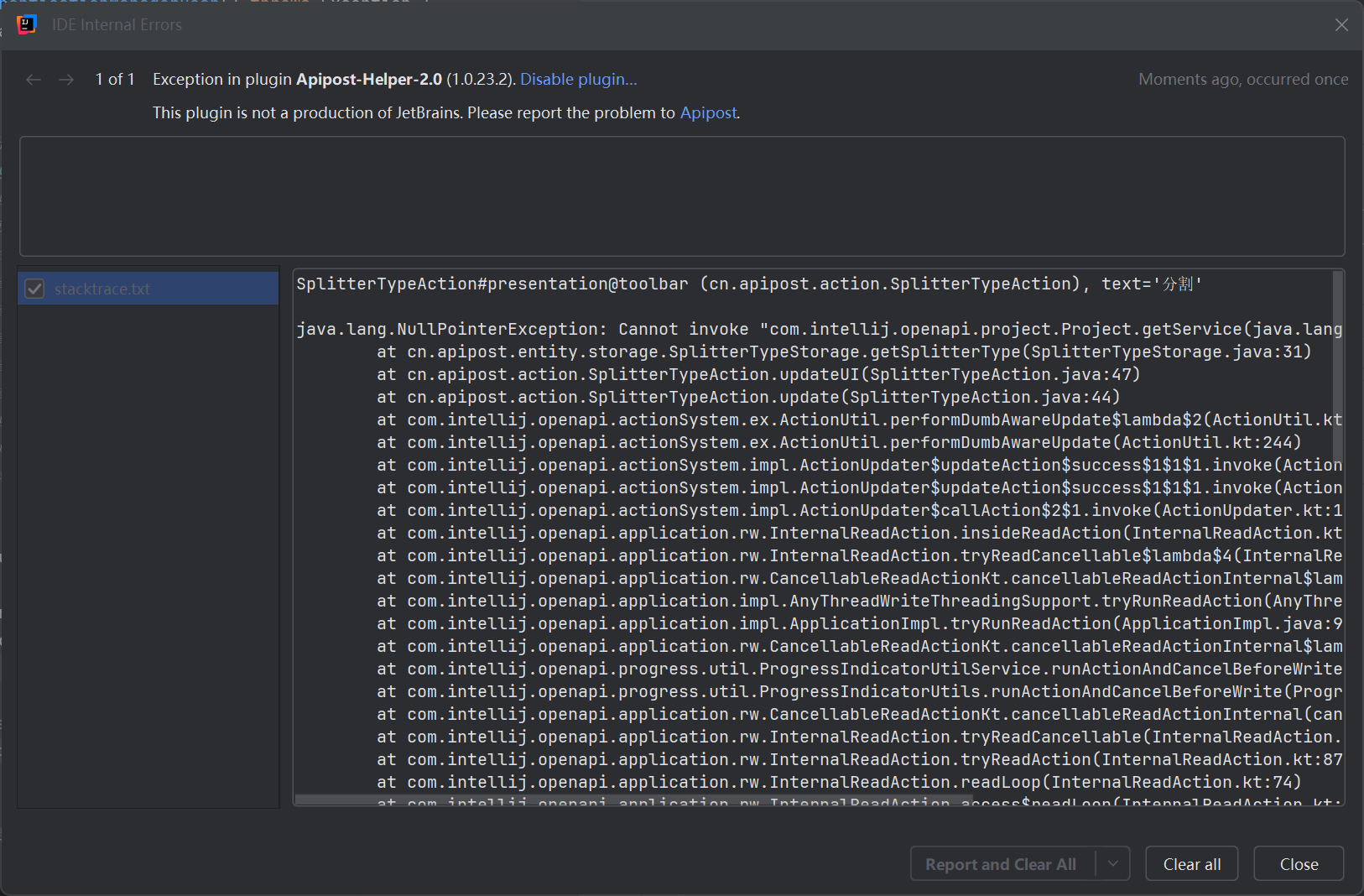Click the AnyThreadWriteThreadingSupport.tryRunReadAction line

[859, 601]
